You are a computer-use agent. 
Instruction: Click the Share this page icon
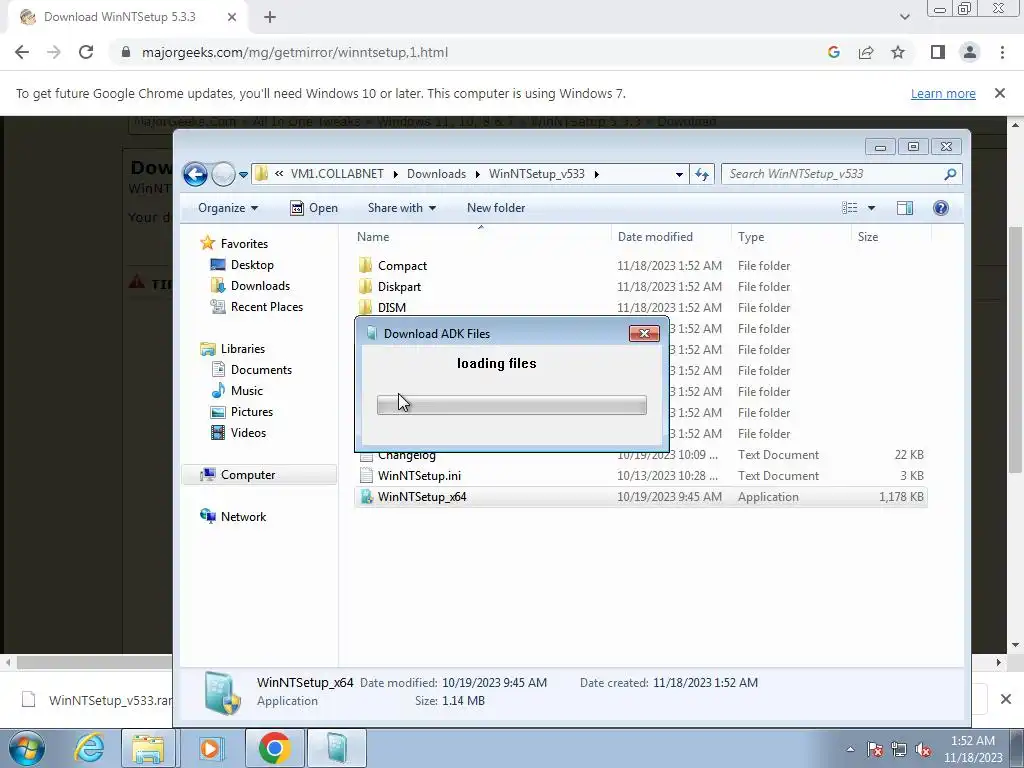click(866, 52)
